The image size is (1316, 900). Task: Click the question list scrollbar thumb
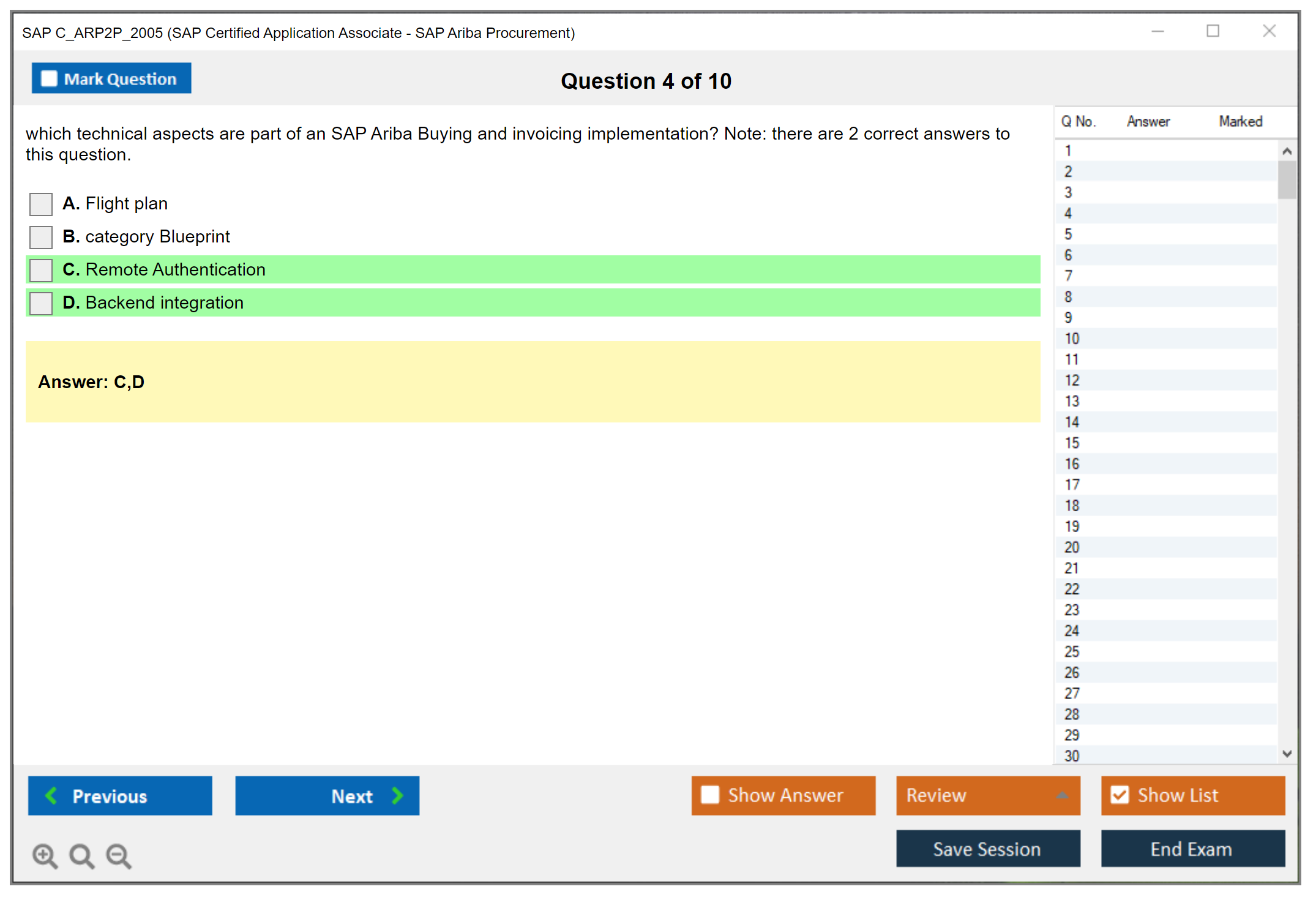[1287, 179]
